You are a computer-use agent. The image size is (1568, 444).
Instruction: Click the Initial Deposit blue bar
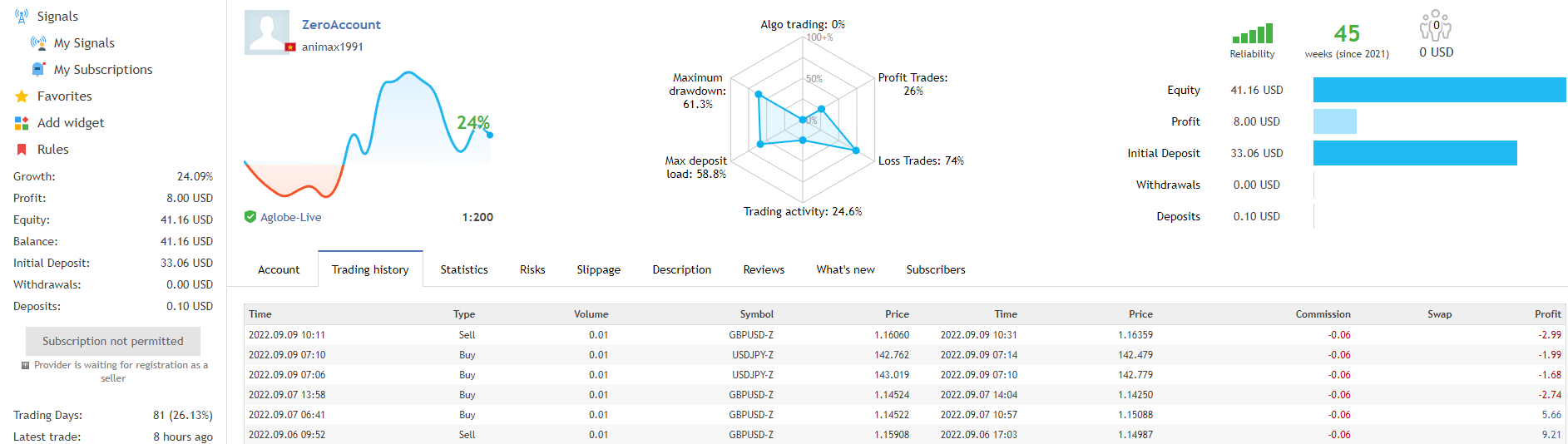pyautogui.click(x=1414, y=153)
